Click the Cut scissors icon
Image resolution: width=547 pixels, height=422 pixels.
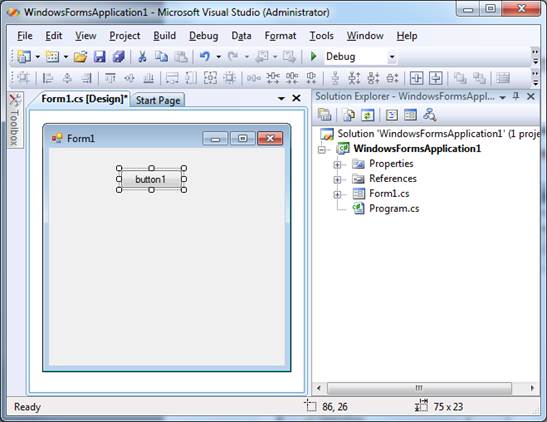tap(142, 56)
